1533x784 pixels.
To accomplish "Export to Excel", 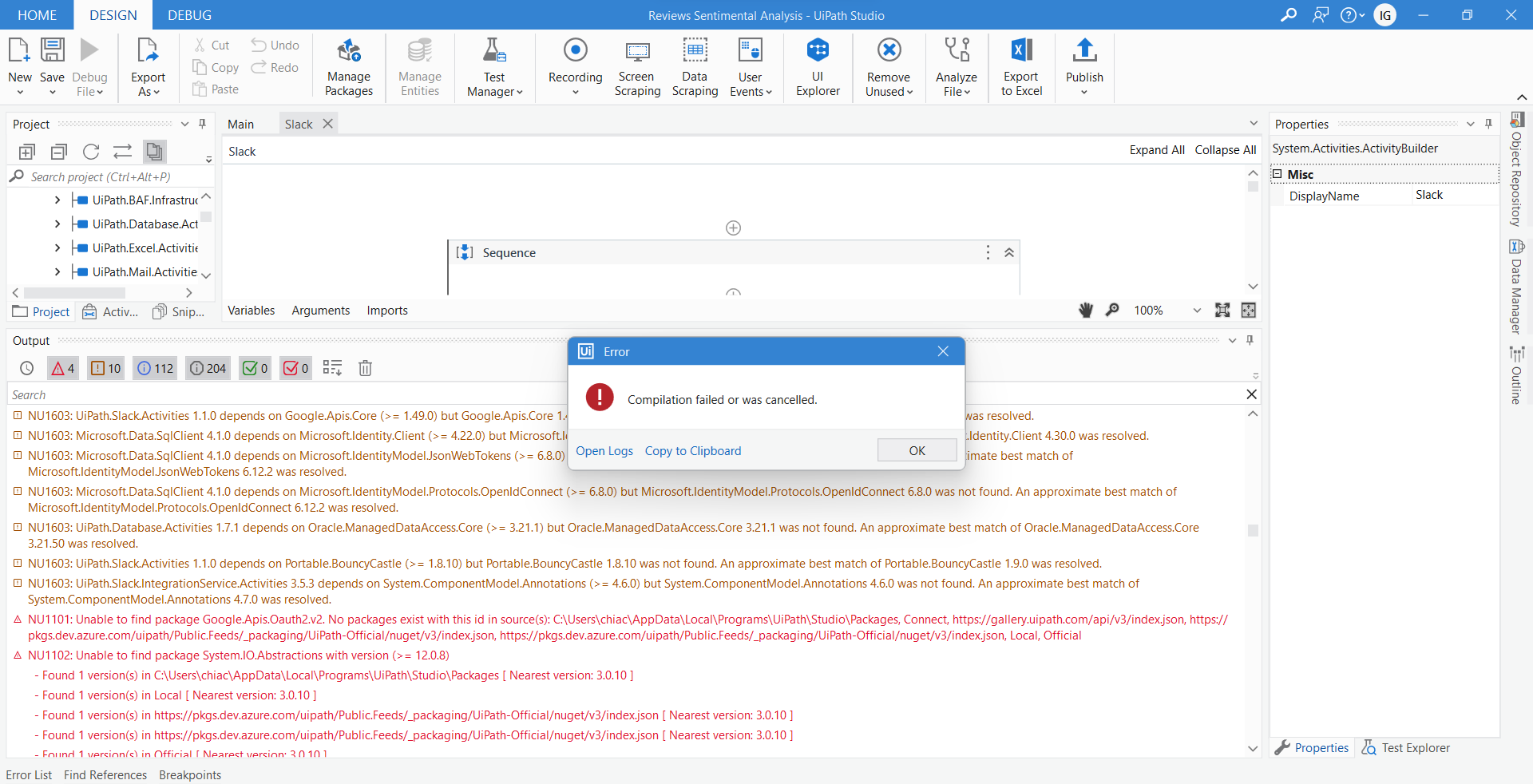I will point(1021,68).
